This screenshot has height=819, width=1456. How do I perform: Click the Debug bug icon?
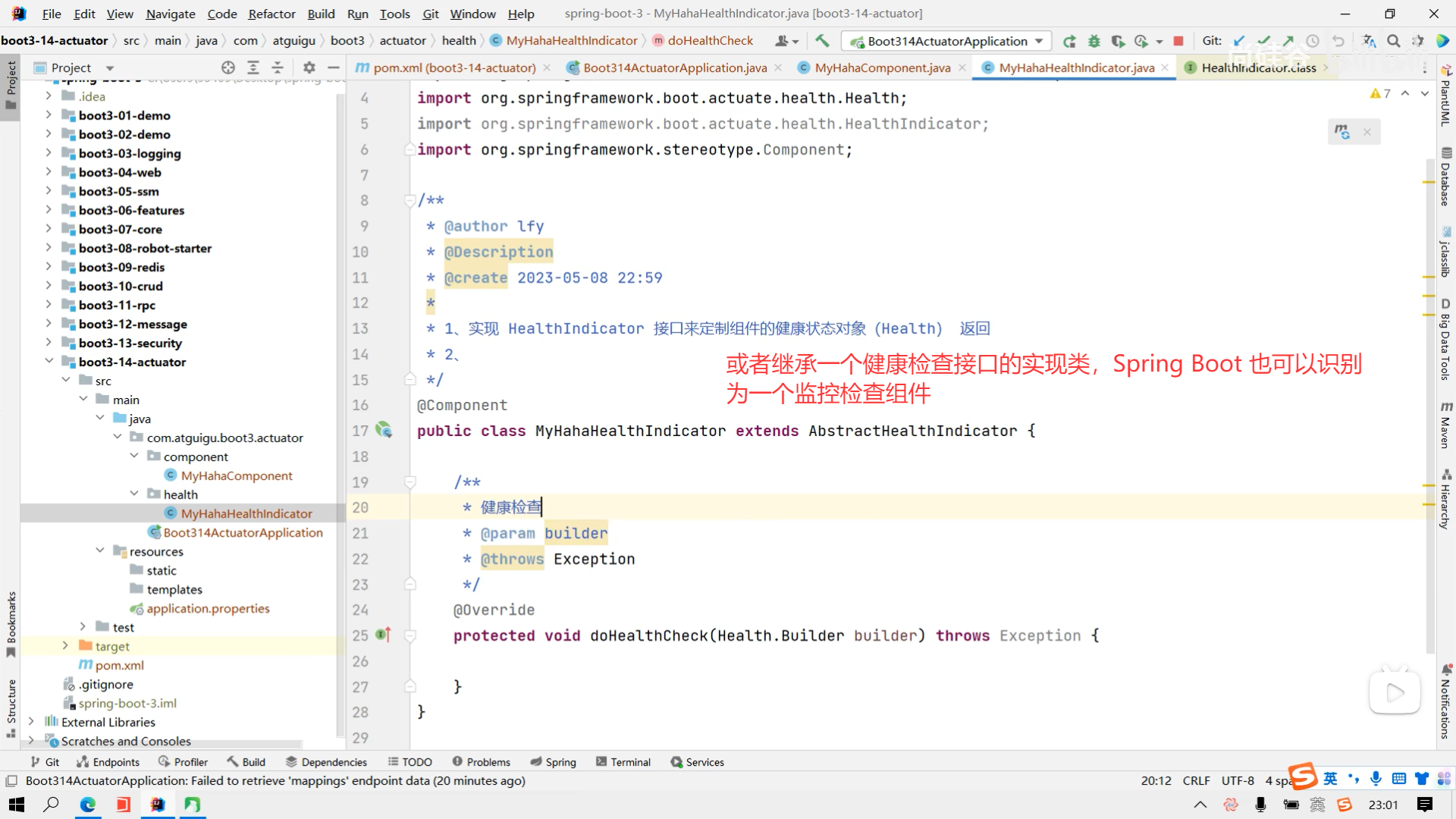click(1094, 41)
